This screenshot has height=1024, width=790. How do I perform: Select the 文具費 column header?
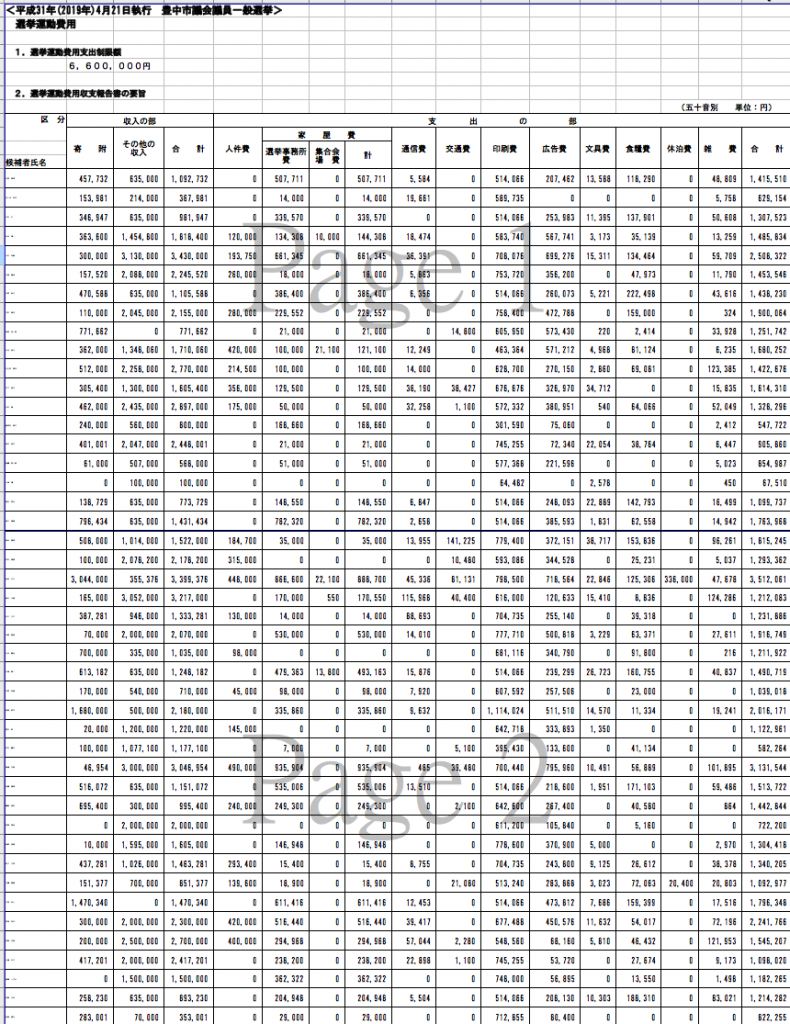click(597, 148)
